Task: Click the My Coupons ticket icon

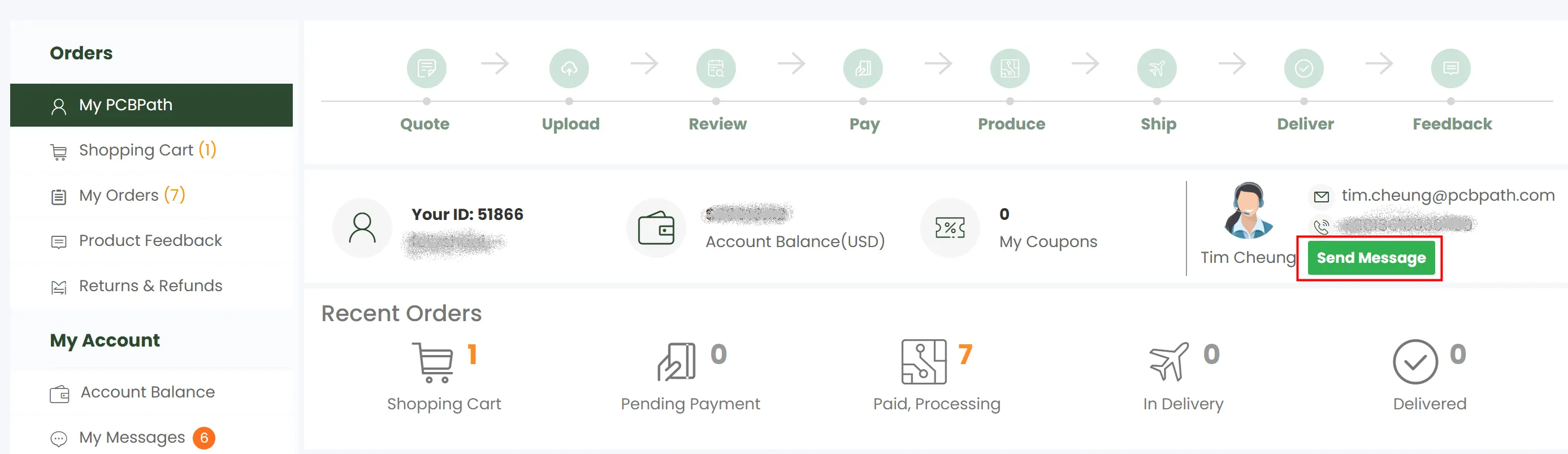Action: tap(950, 228)
